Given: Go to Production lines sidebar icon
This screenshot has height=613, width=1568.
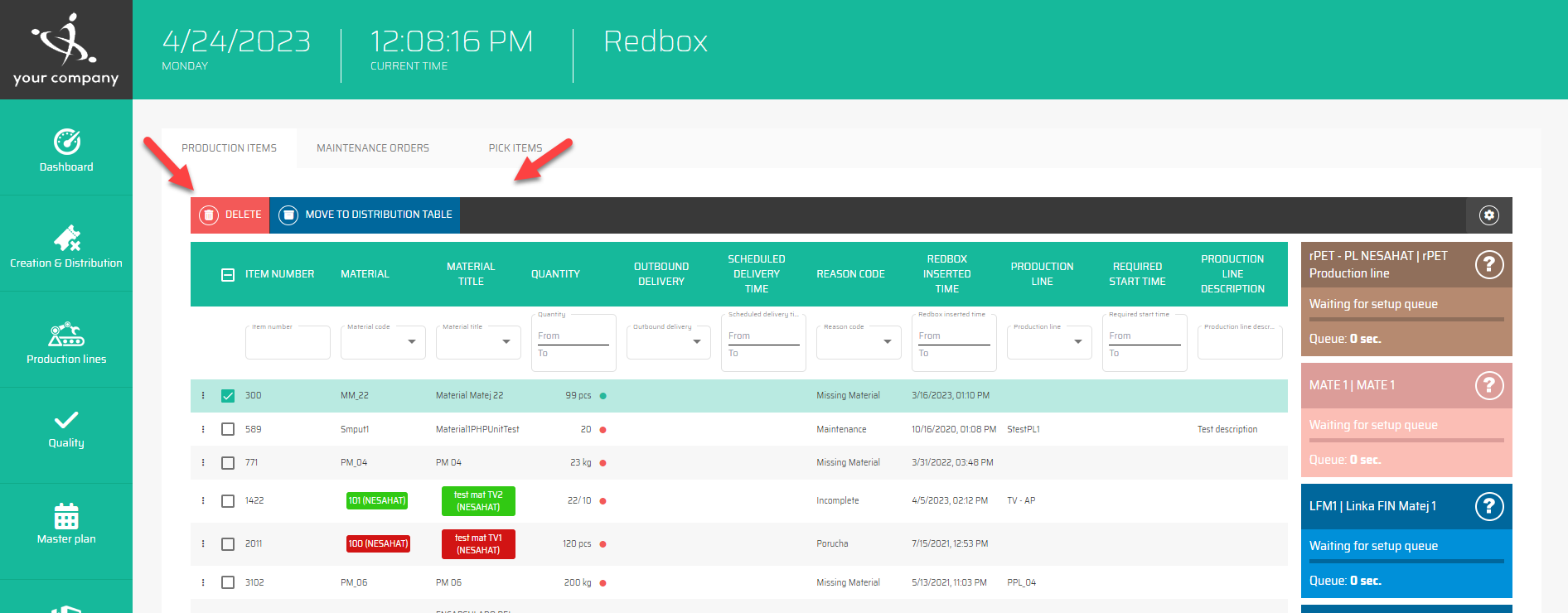Looking at the screenshot, I should (x=66, y=334).
